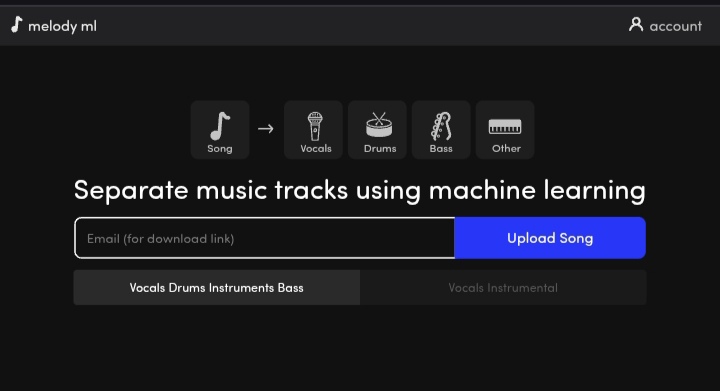
Task: Click the account person icon
Action: tap(636, 25)
